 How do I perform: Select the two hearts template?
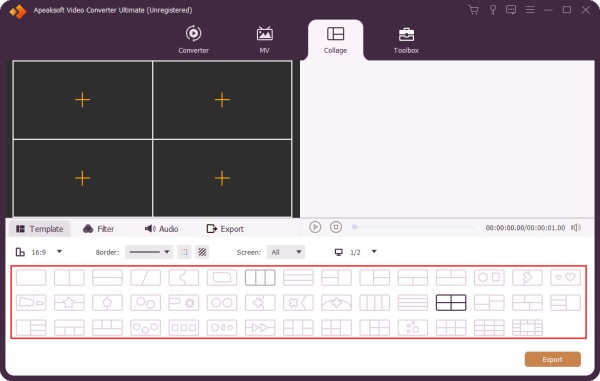pos(566,277)
